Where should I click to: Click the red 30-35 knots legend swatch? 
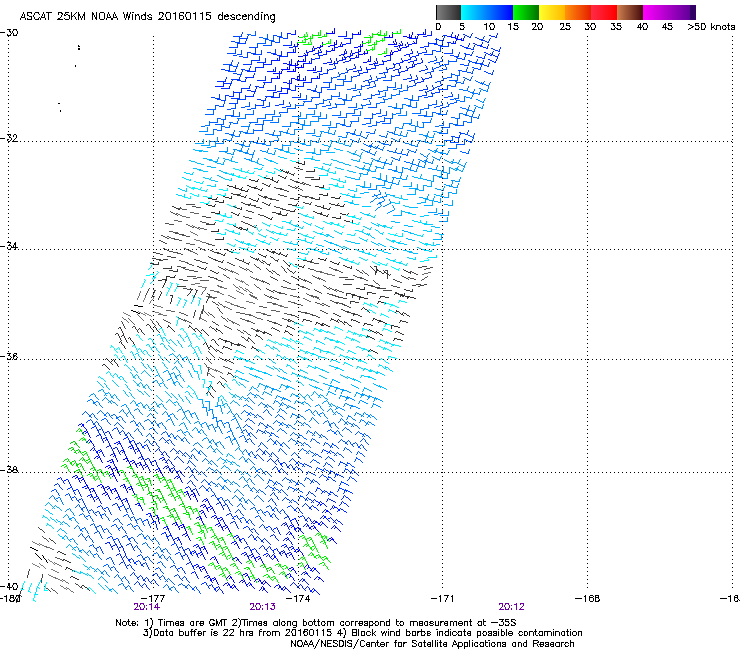pos(604,12)
